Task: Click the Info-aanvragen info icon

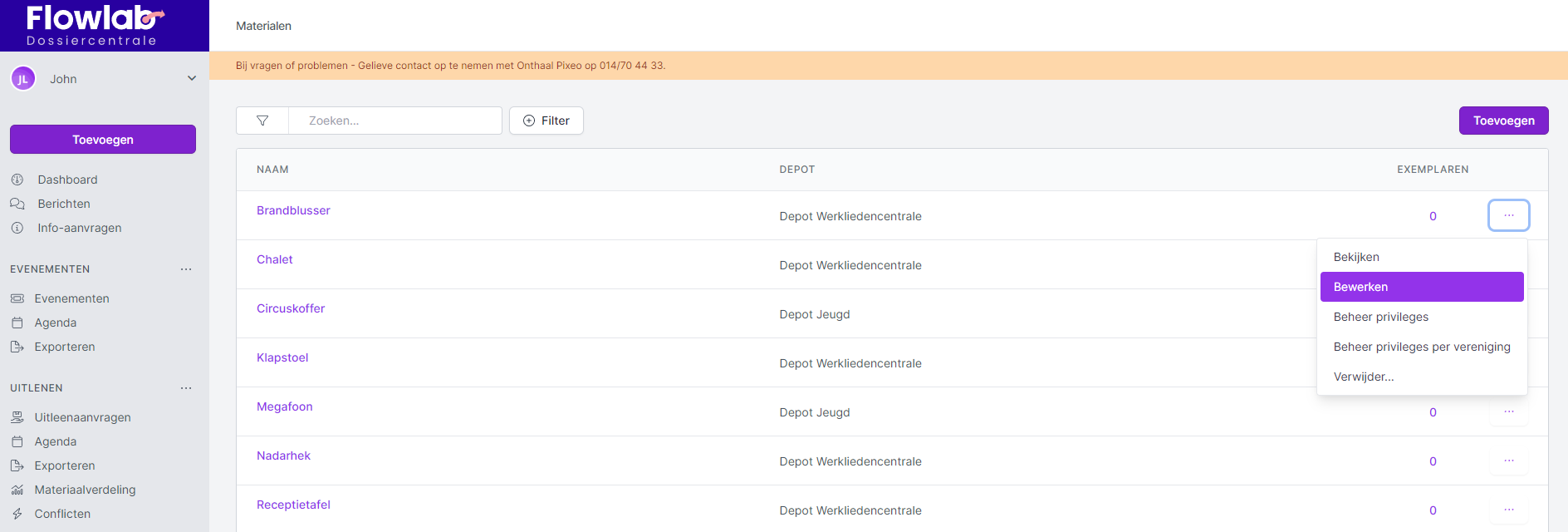Action: click(x=17, y=228)
